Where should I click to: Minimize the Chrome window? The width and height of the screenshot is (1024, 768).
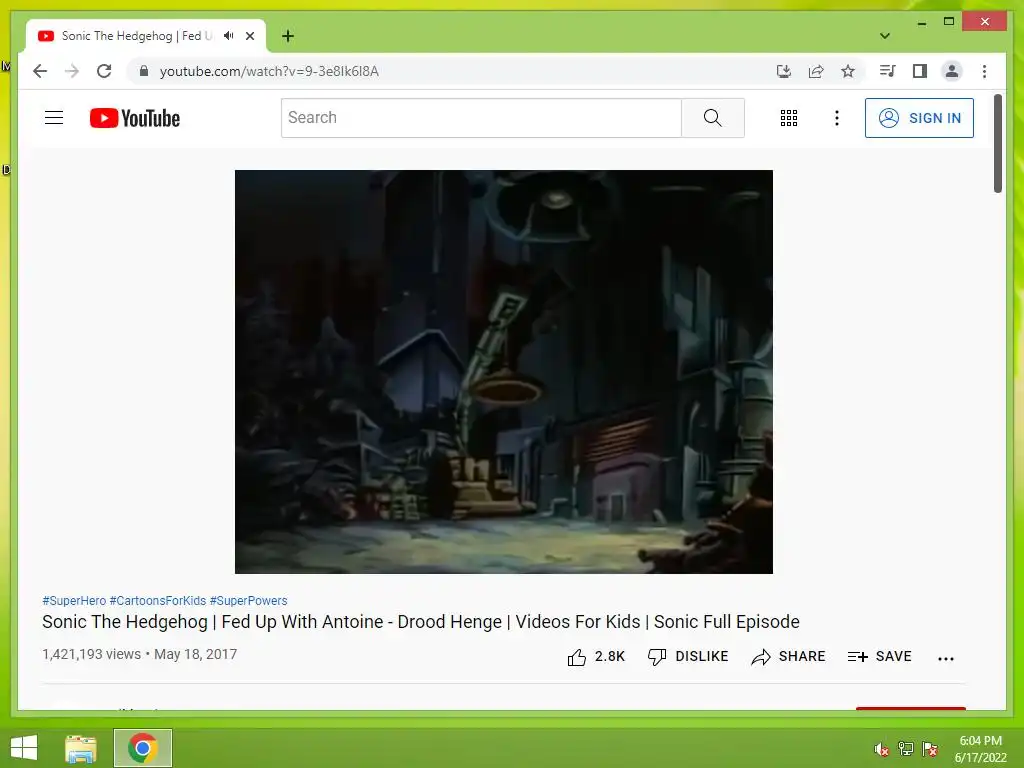tap(921, 22)
